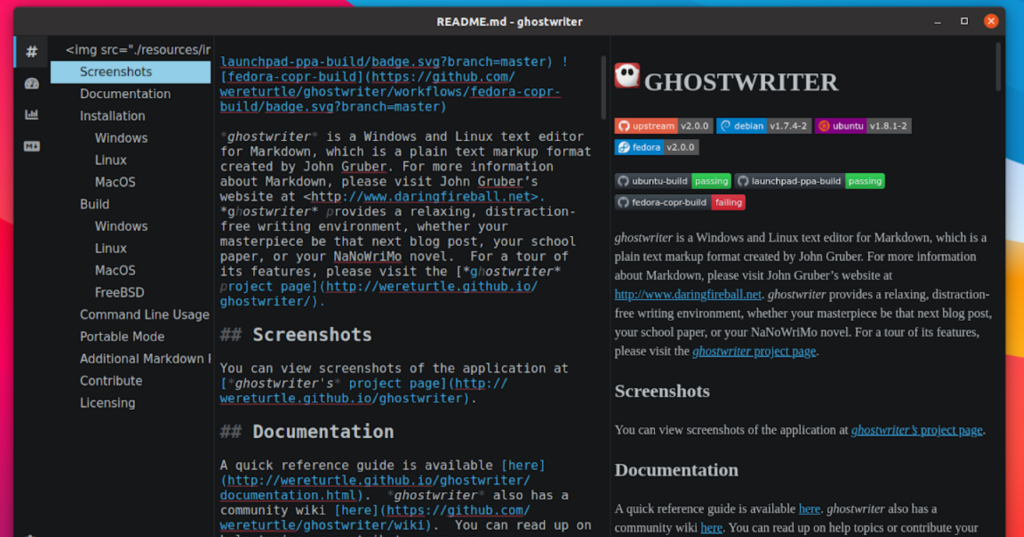Jump to Documentation in the outline
Image resolution: width=1024 pixels, height=537 pixels.
click(x=125, y=94)
